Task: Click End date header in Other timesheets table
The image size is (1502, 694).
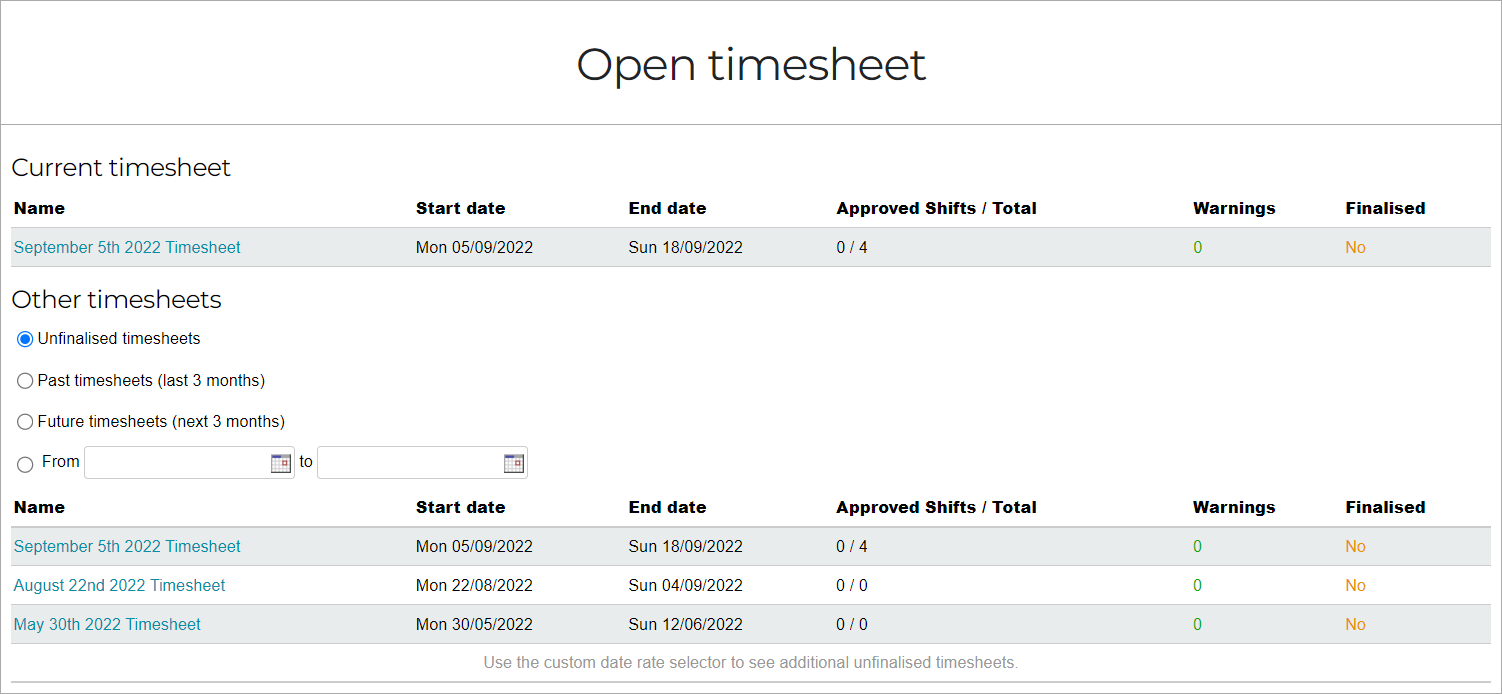Action: click(667, 507)
